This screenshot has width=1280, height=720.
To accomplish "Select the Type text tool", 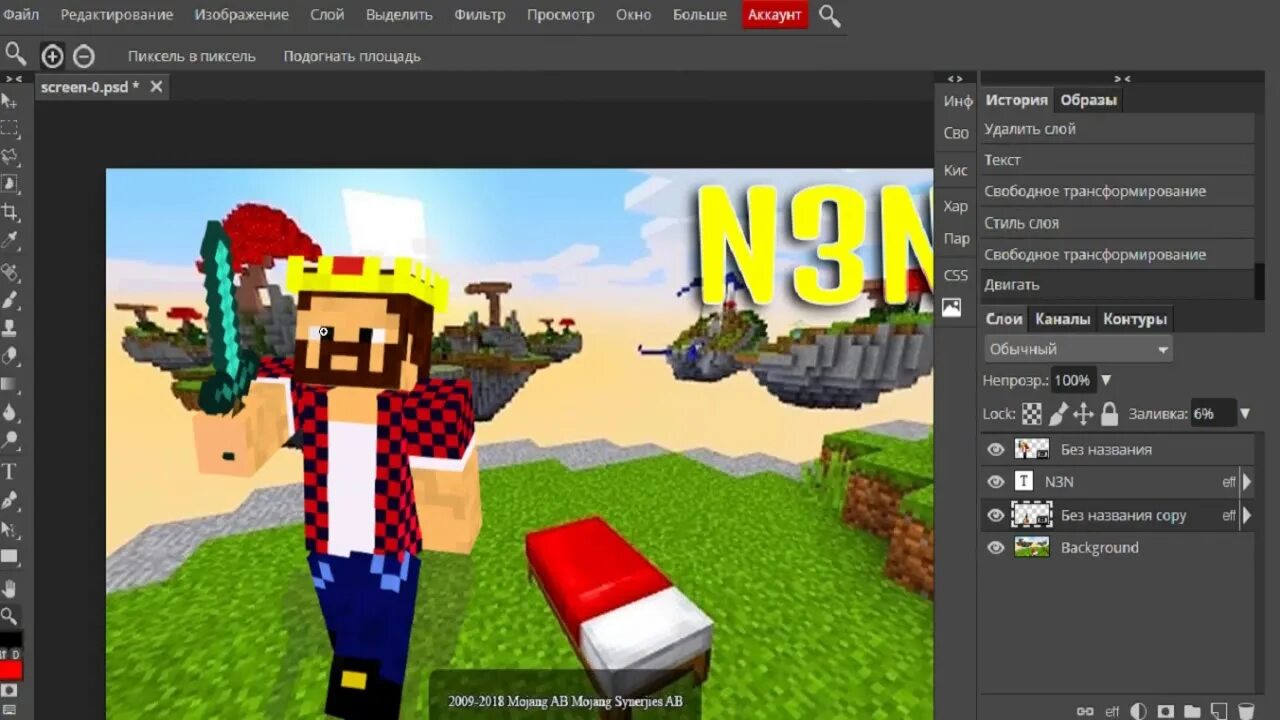I will (x=9, y=471).
